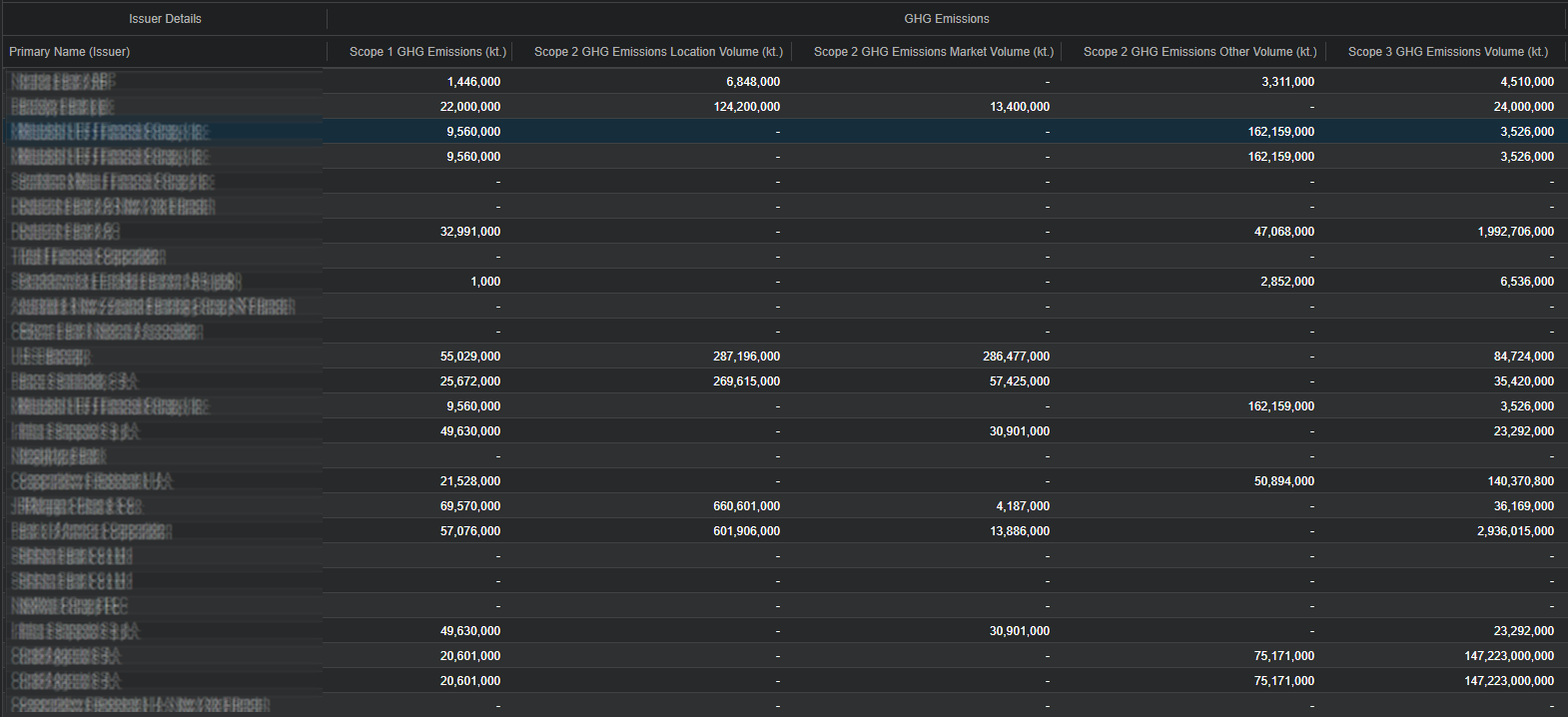Select the cell reading 57,076,000
This screenshot has width=1568, height=717.
[470, 531]
